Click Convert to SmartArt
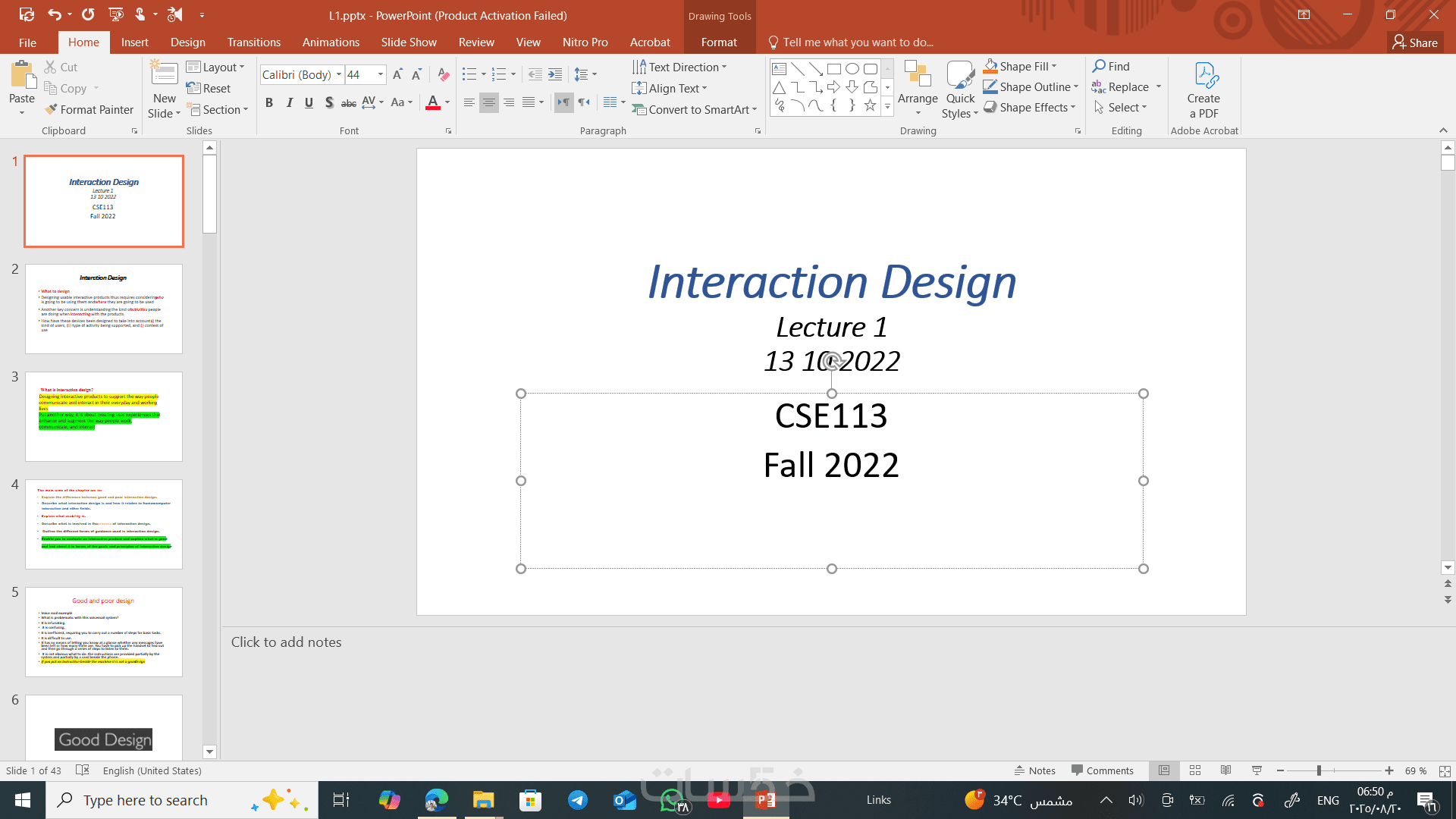 [694, 110]
